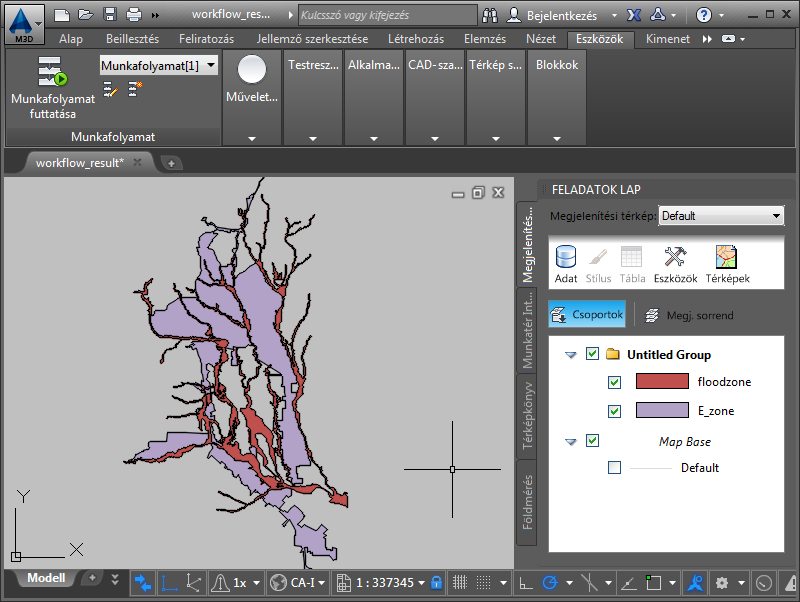The height and width of the screenshot is (602, 800).
Task: Uncheck the floodzone layer checkbox
Action: click(x=615, y=382)
